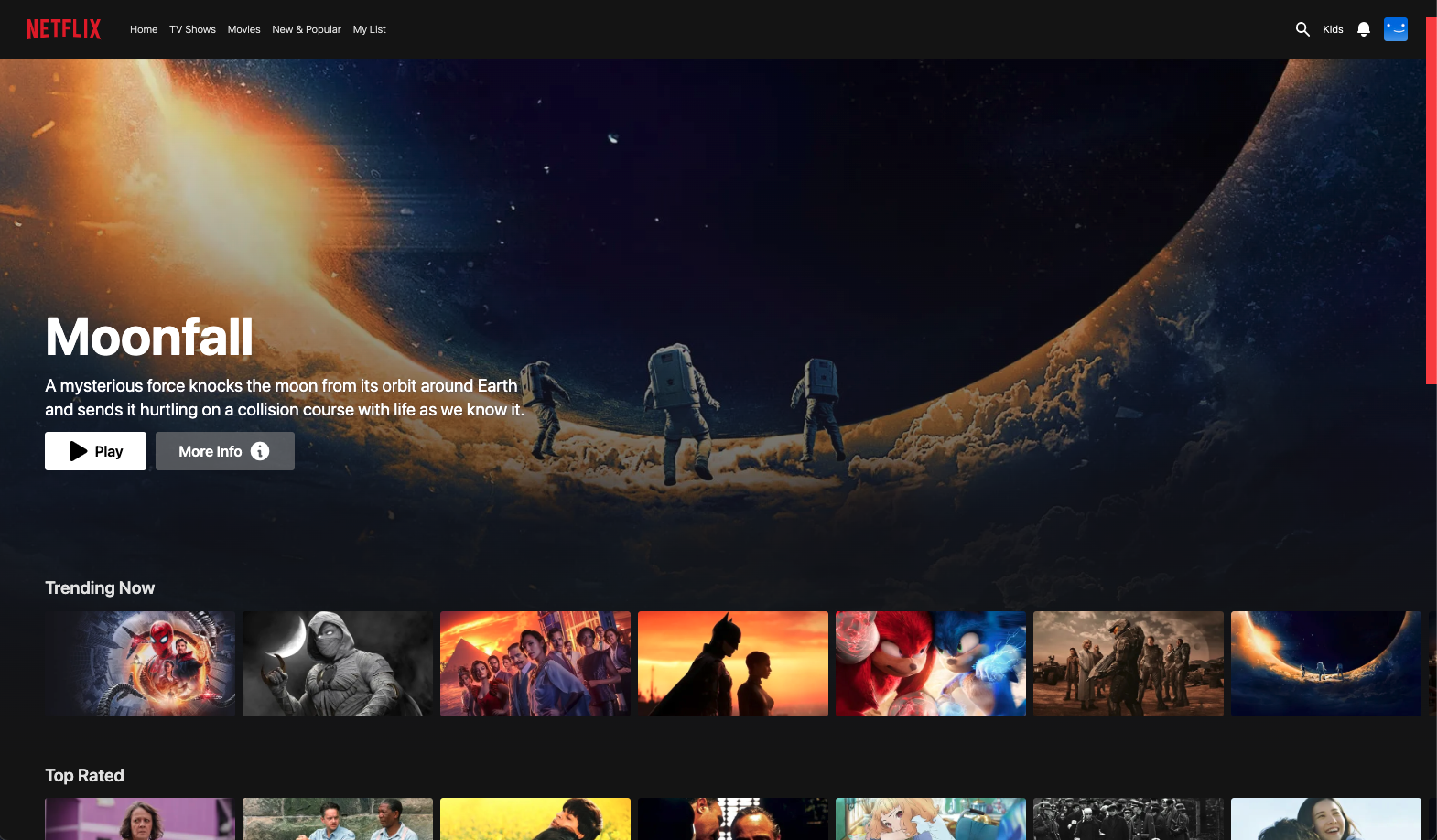
Task: Open the anime girl Top Rated thumbnail
Action: (931, 819)
